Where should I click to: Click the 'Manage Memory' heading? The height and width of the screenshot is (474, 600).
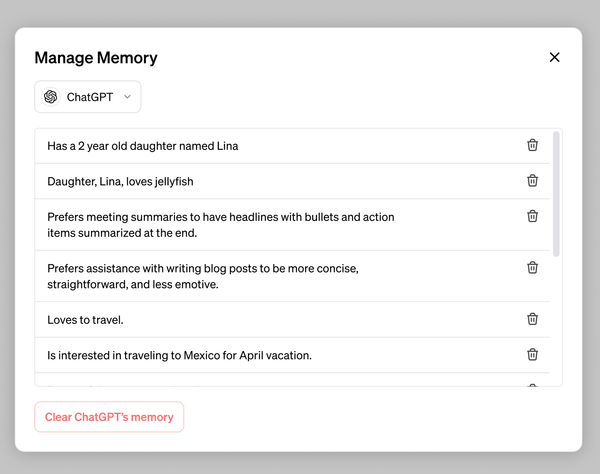pyautogui.click(x=96, y=58)
